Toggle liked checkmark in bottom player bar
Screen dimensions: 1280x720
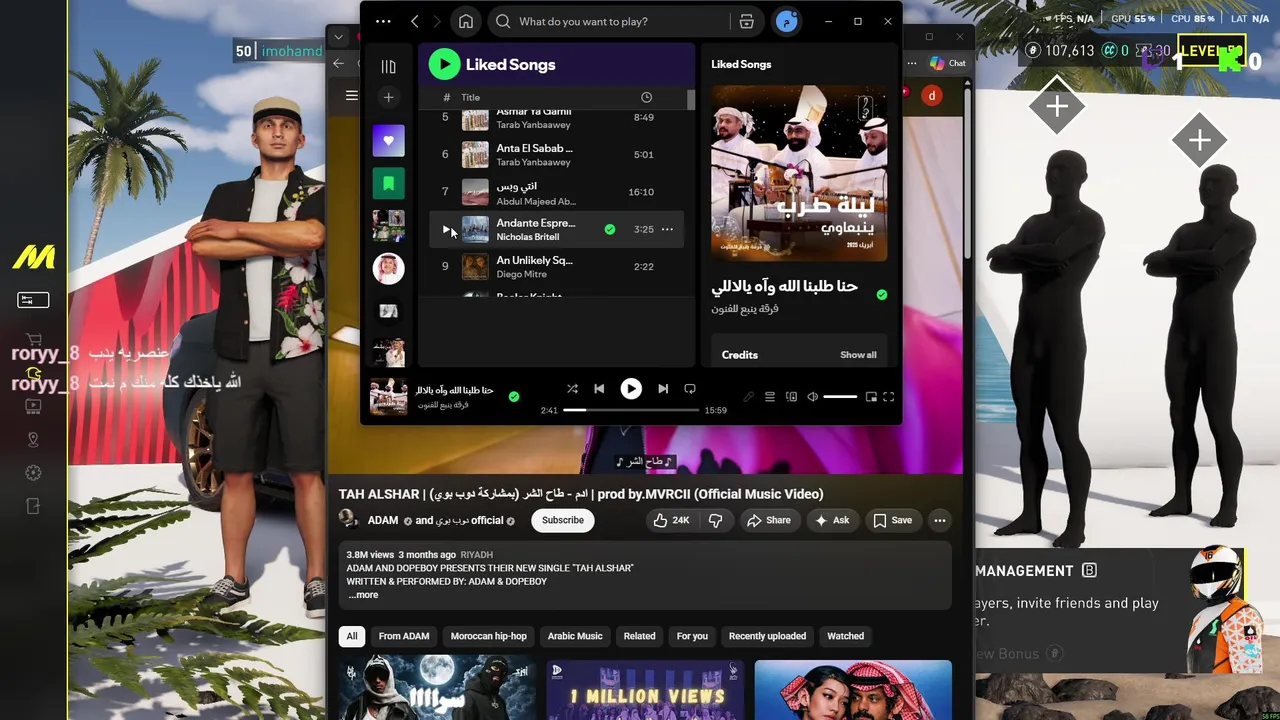click(x=514, y=397)
